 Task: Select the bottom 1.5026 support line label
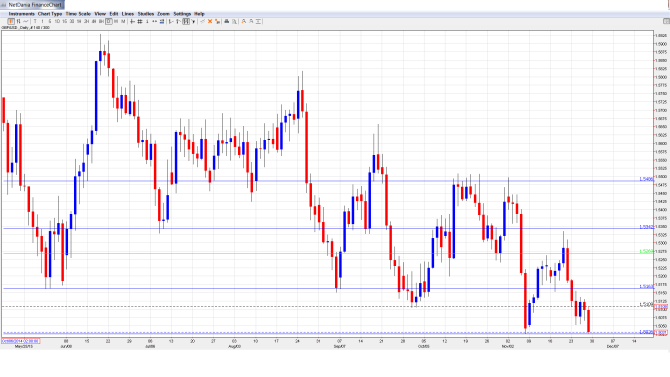click(646, 332)
